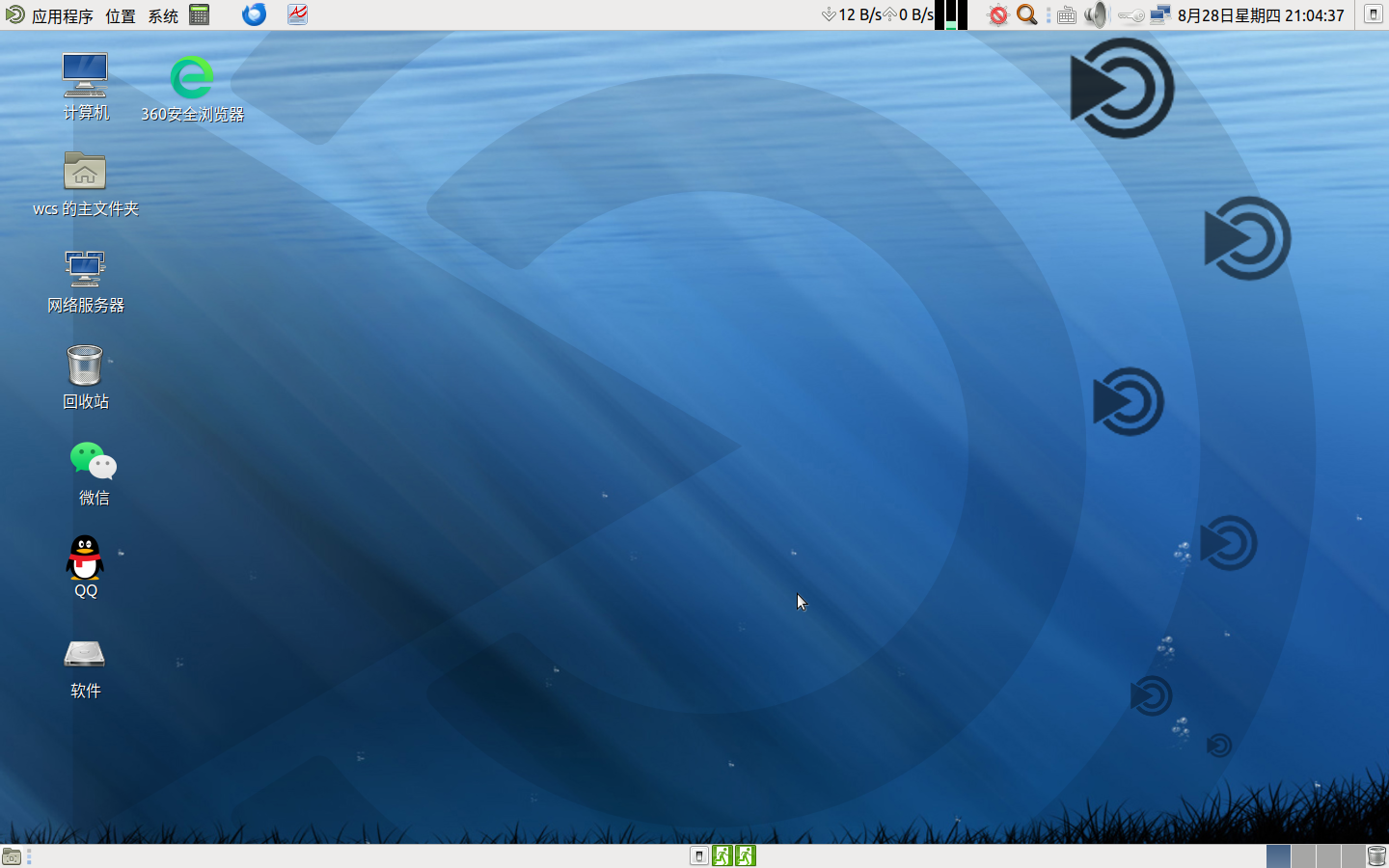Click the show desktop button in the bottom-left panel
This screenshot has width=1389, height=868.
[x=12, y=856]
